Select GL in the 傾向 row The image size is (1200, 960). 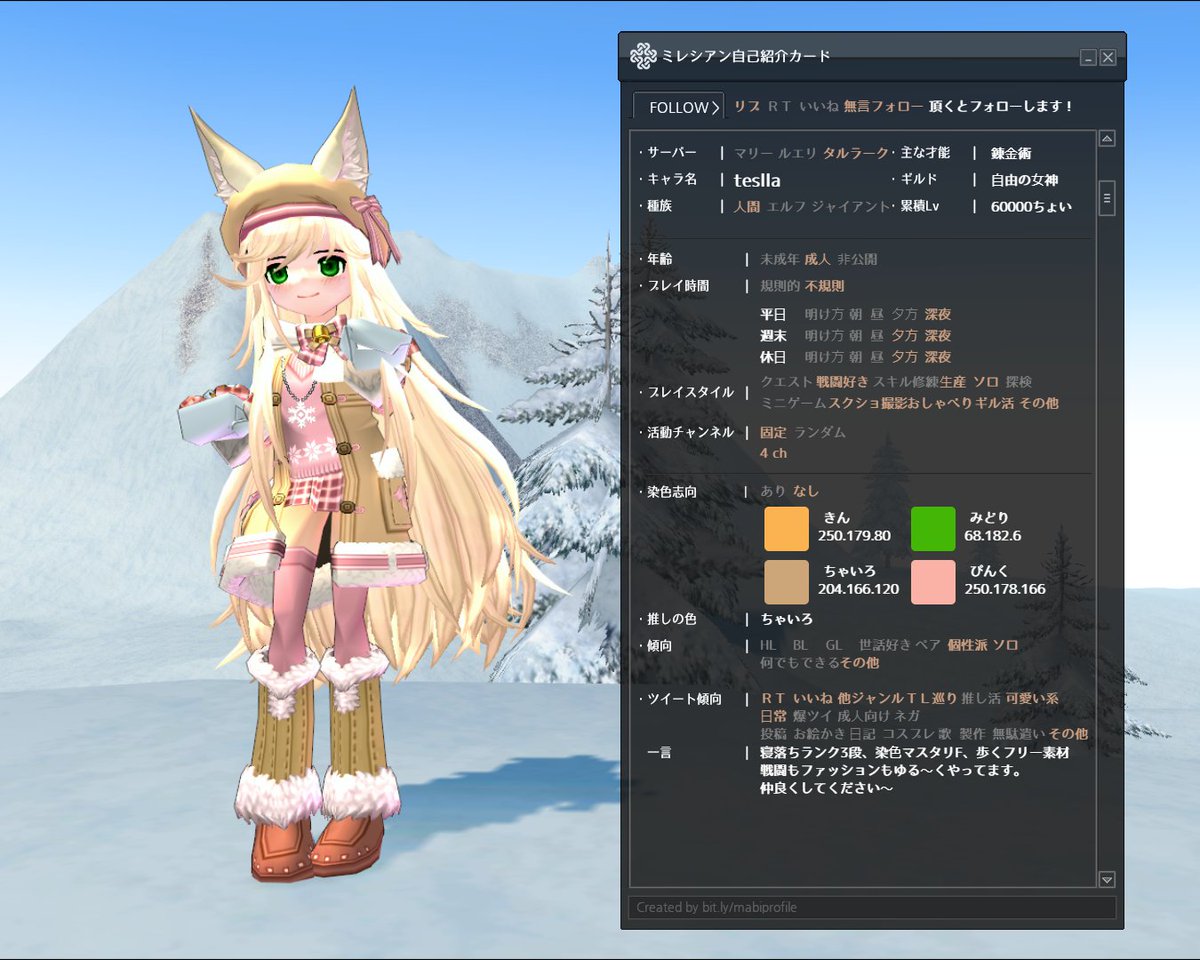[834, 646]
